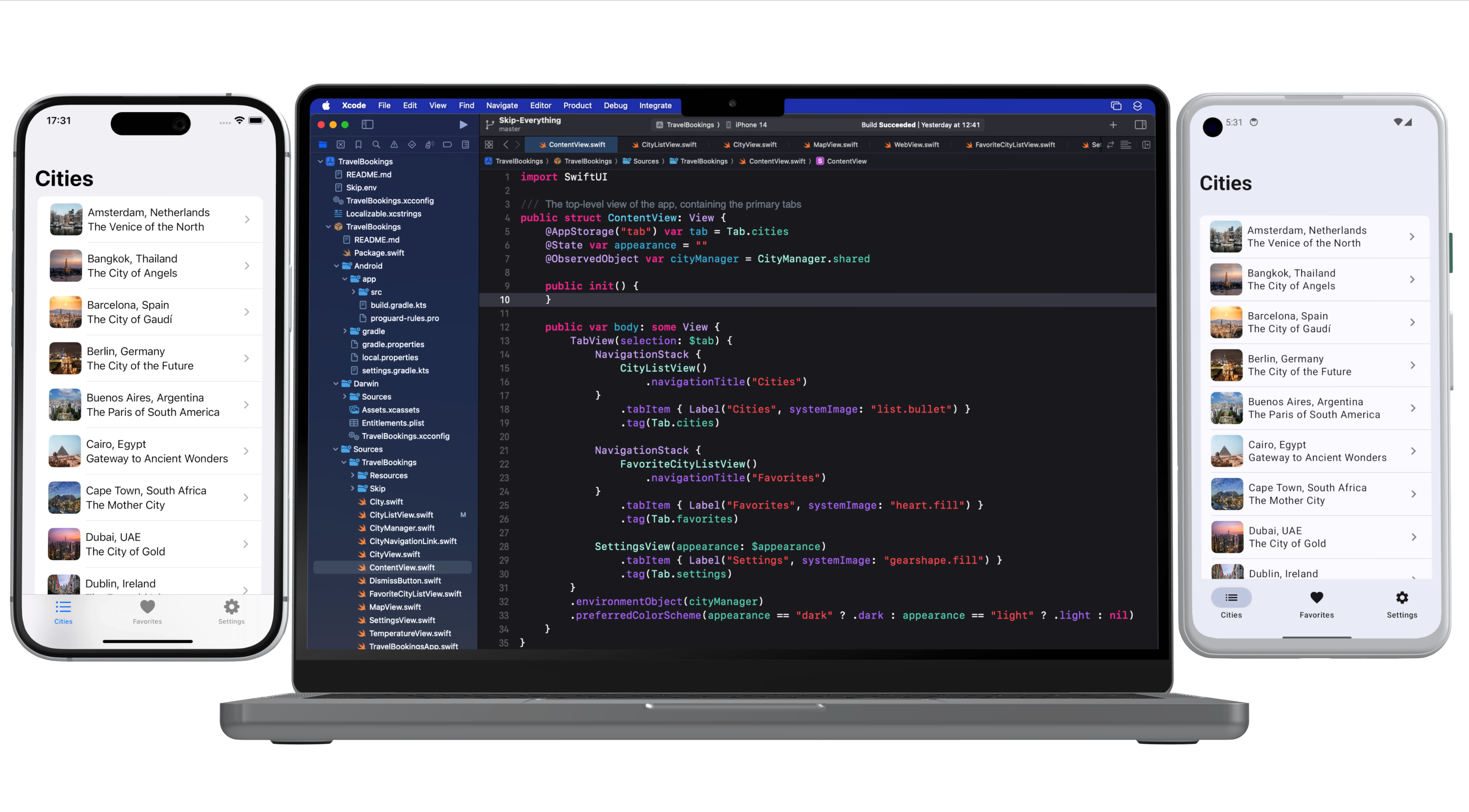This screenshot has height=812, width=1469.
Task: Expand the gradle folder
Action: (x=345, y=331)
